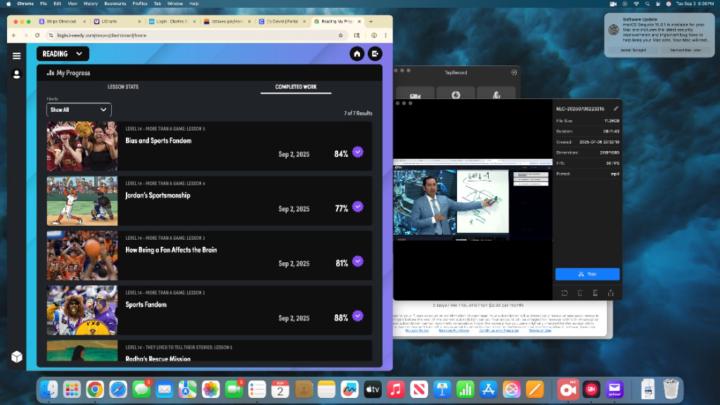Viewport: 720px width, 405px height.
Task: Expand Jordan's Sportsmanship lesson details
Action: coord(358,207)
